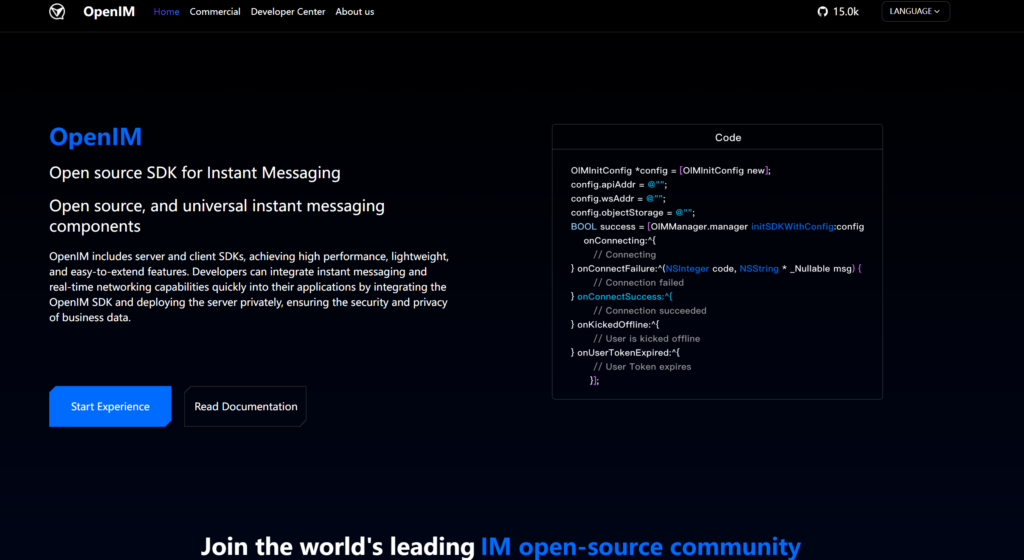The image size is (1024, 560).
Task: Open the Commercial menu item
Action: (215, 12)
